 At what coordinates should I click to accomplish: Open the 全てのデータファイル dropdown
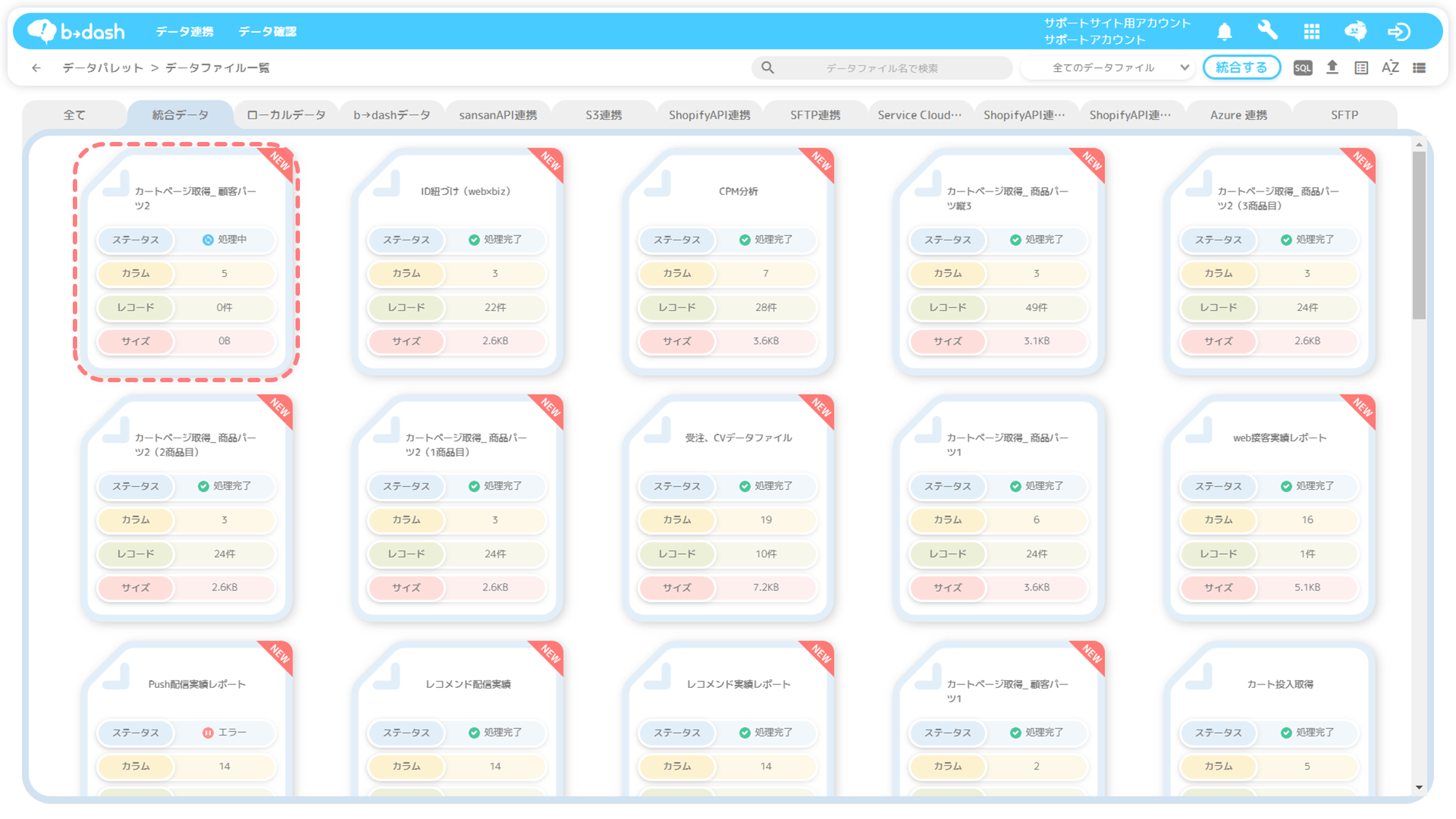point(1108,68)
